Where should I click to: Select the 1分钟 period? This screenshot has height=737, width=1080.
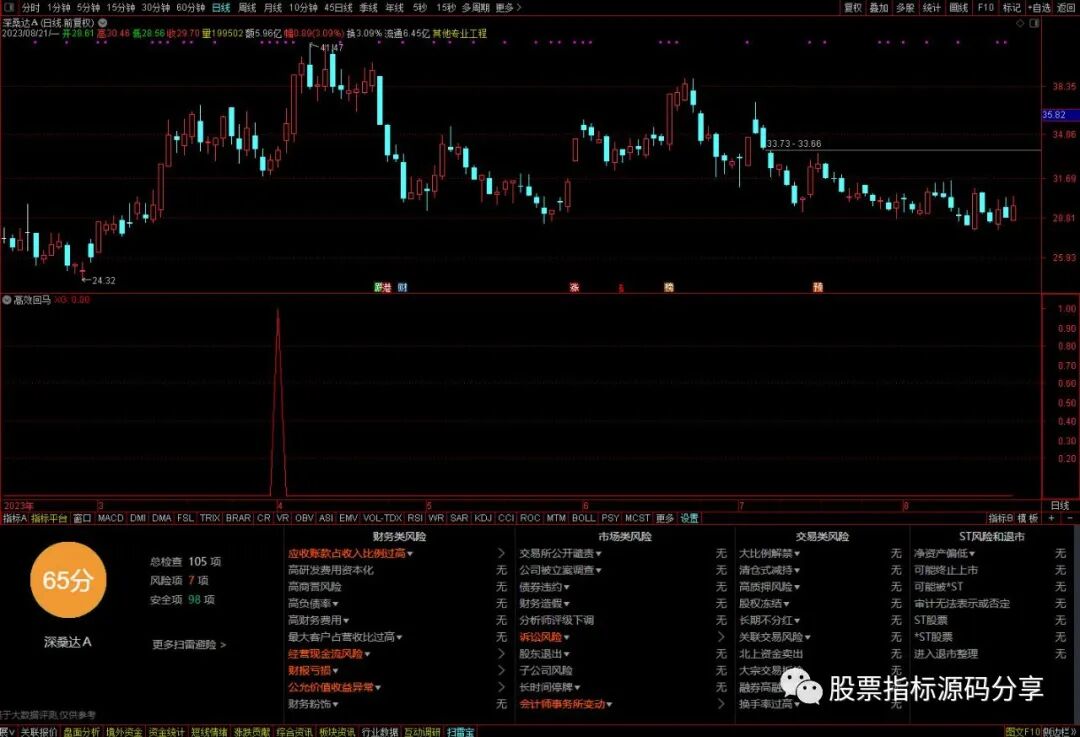point(59,8)
